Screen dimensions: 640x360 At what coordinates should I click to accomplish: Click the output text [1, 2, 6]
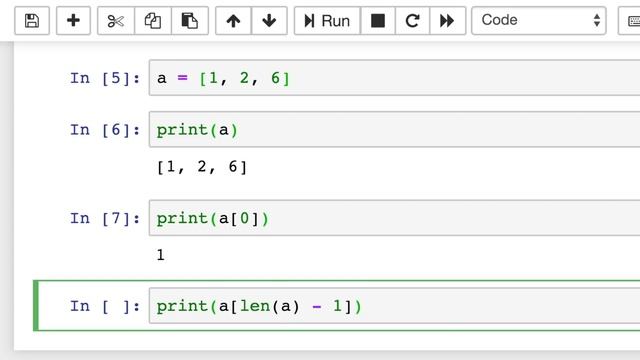point(202,167)
